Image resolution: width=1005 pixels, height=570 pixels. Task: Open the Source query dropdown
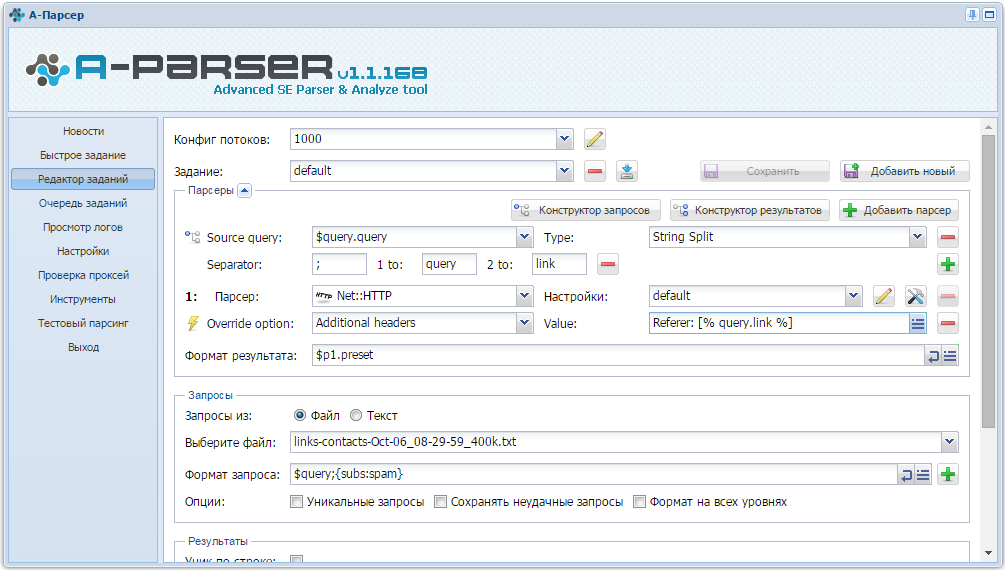524,237
